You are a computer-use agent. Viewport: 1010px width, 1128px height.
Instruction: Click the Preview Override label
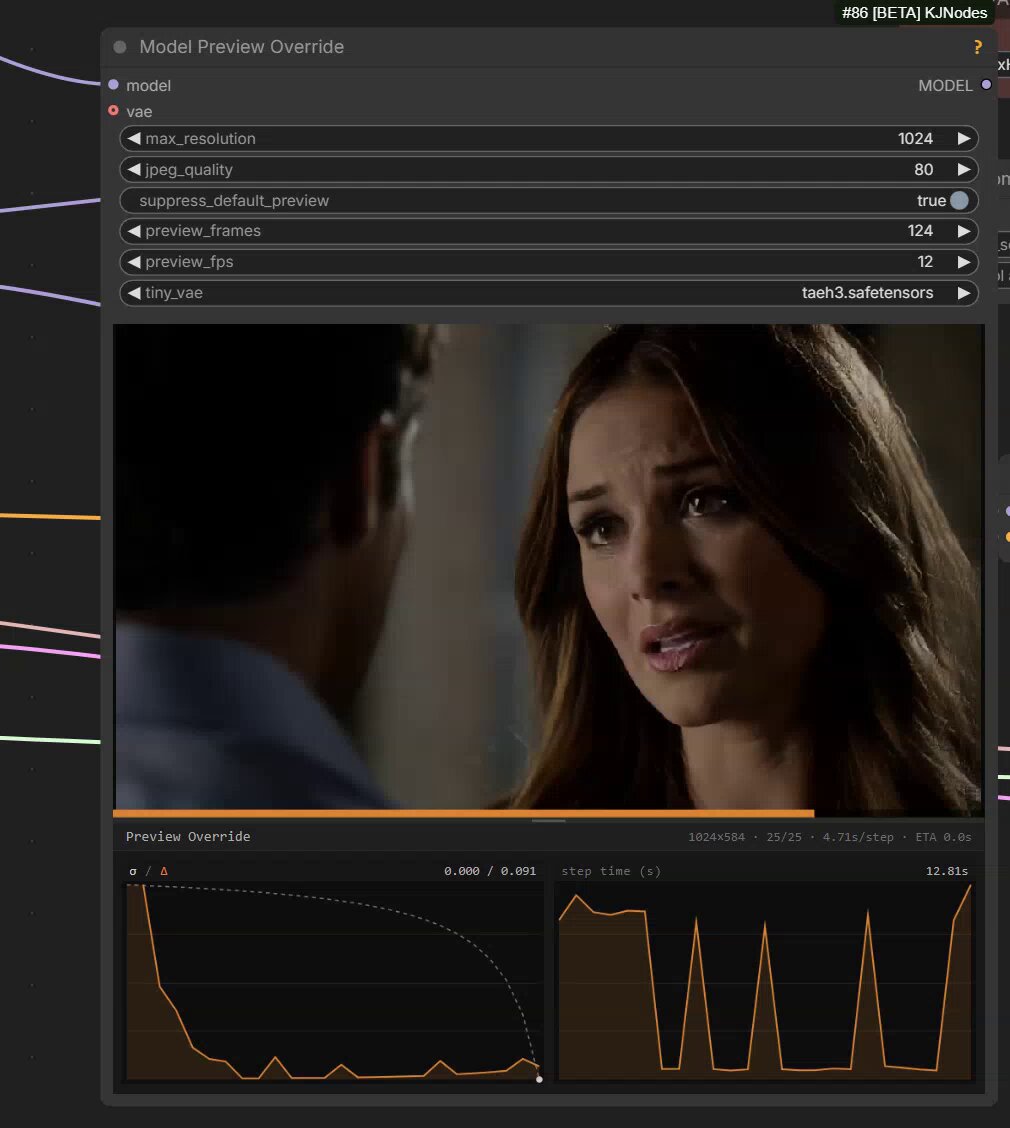[x=188, y=837]
